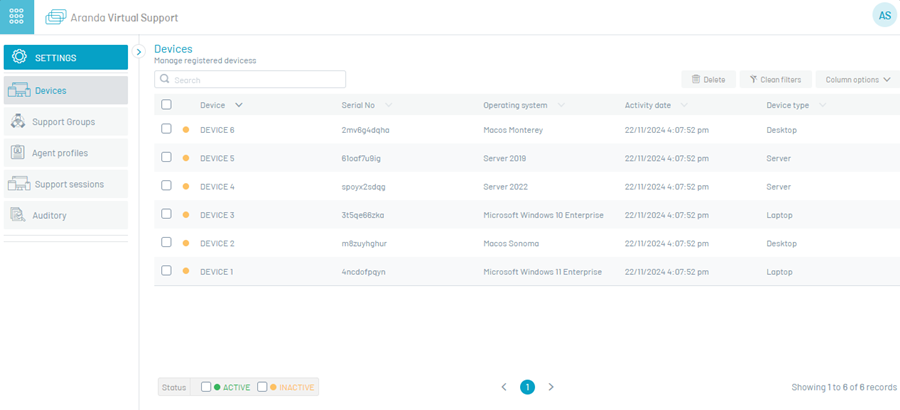Open Agent profiles section
This screenshot has height=410, width=900.
[65, 153]
